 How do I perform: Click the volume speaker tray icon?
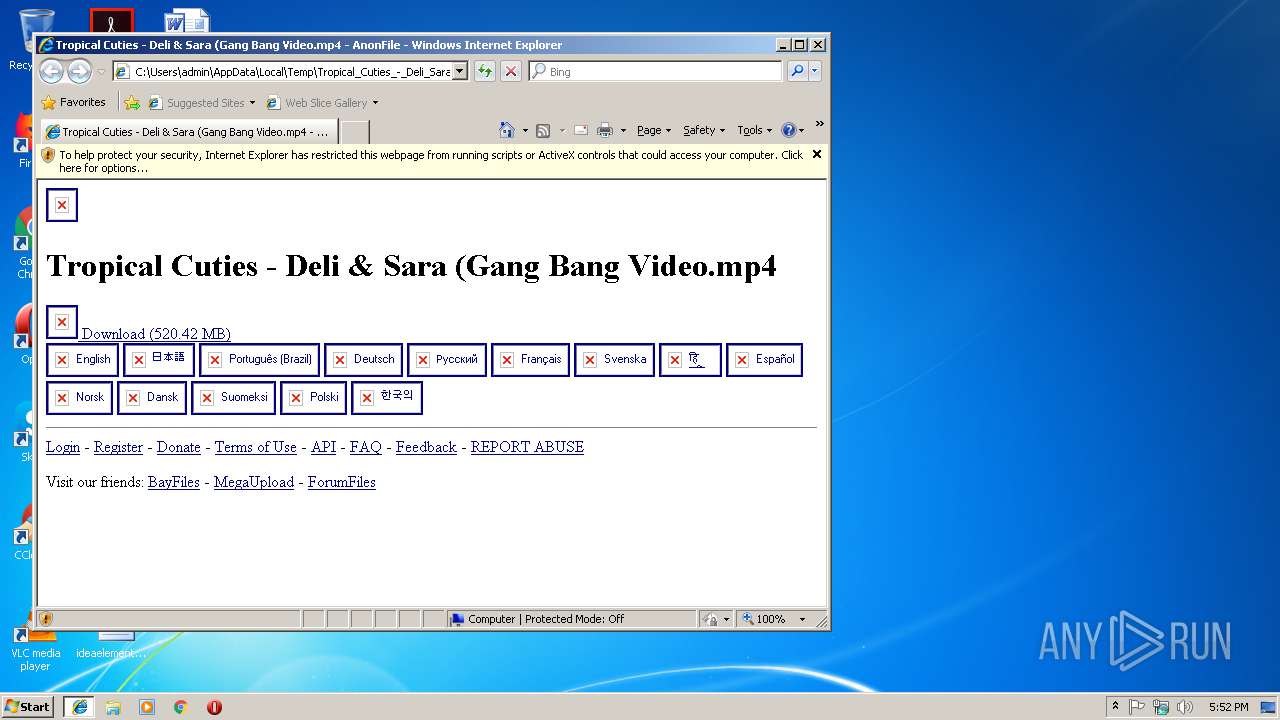[1185, 706]
